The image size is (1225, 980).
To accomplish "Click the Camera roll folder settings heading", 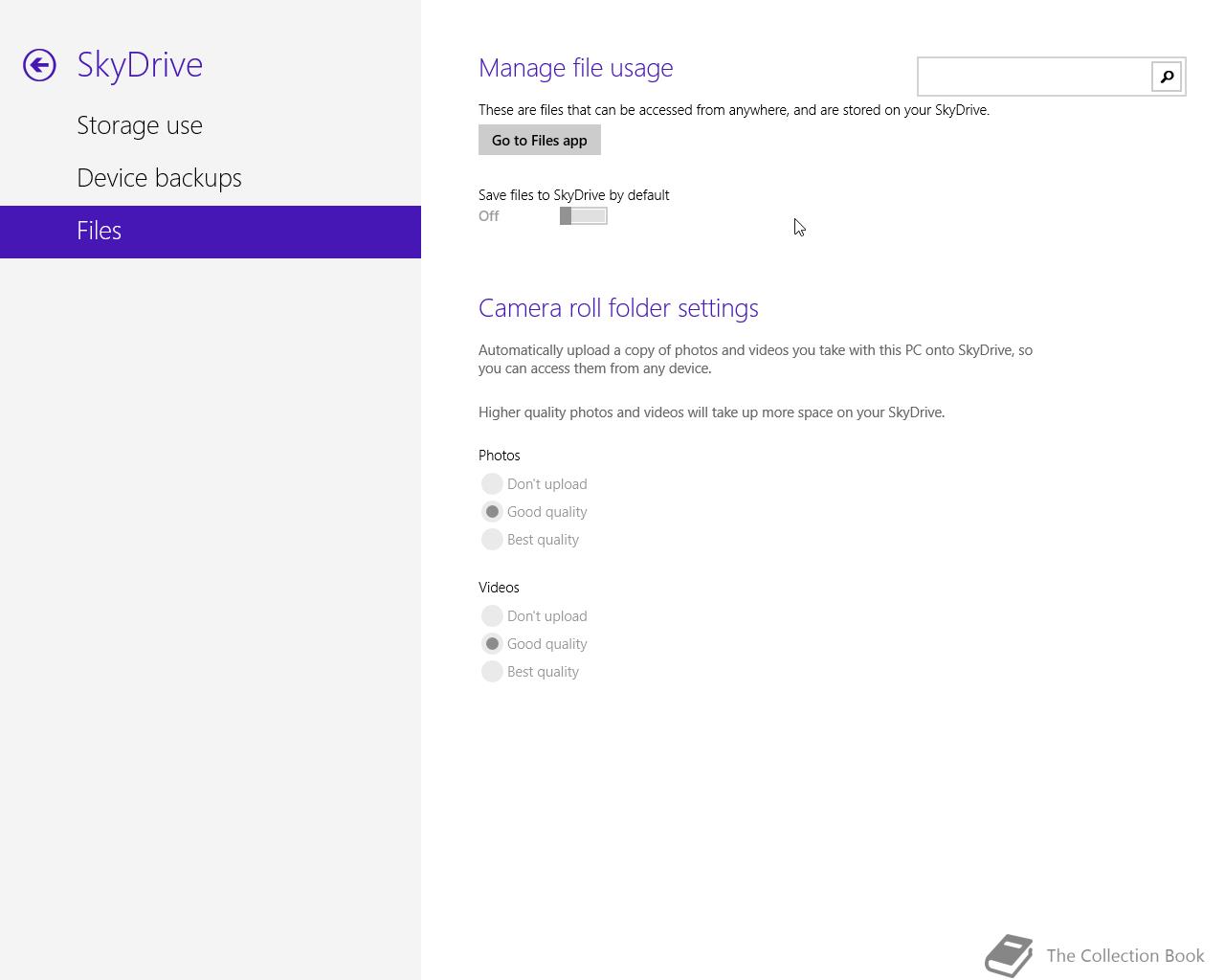I will tap(618, 308).
